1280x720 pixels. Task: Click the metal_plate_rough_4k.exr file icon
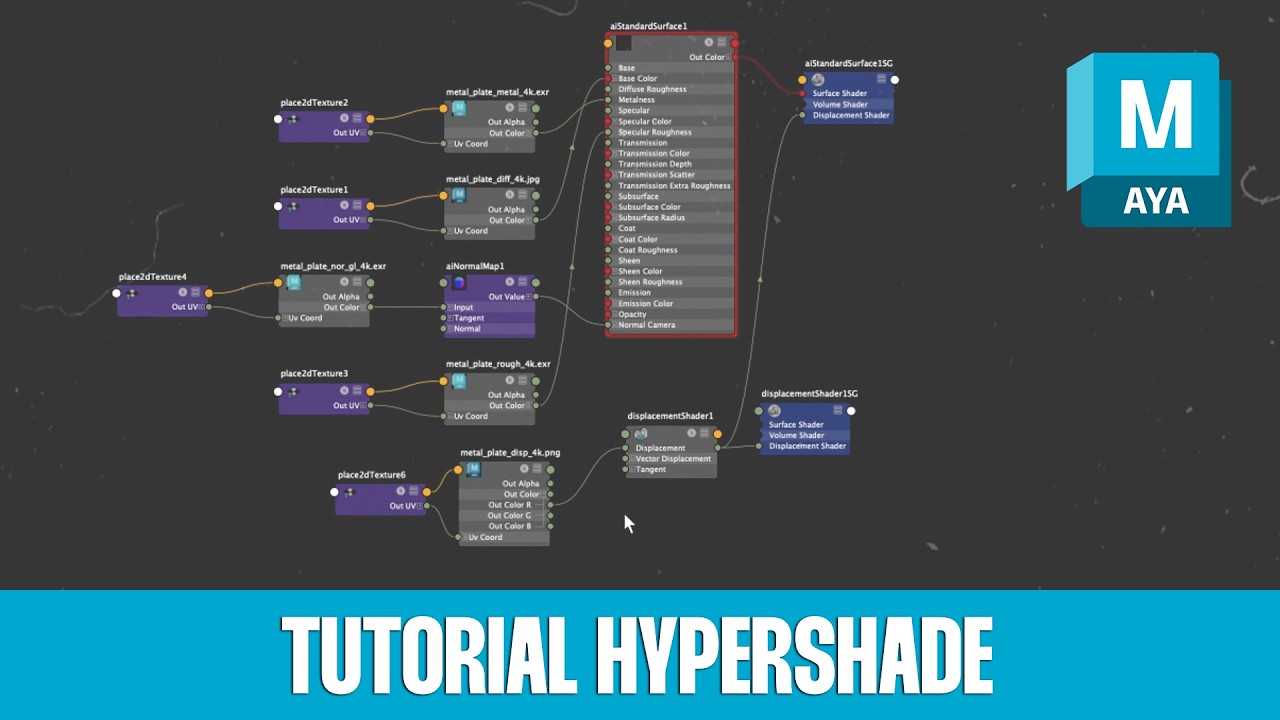coord(459,381)
